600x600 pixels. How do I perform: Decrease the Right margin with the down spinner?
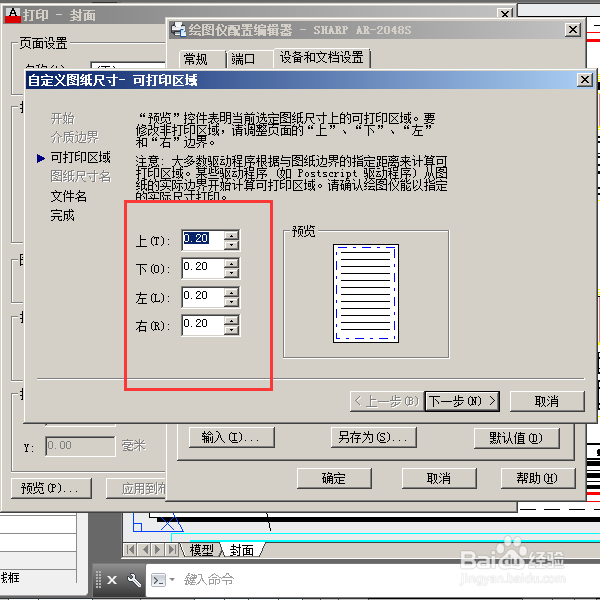pyautogui.click(x=232, y=330)
